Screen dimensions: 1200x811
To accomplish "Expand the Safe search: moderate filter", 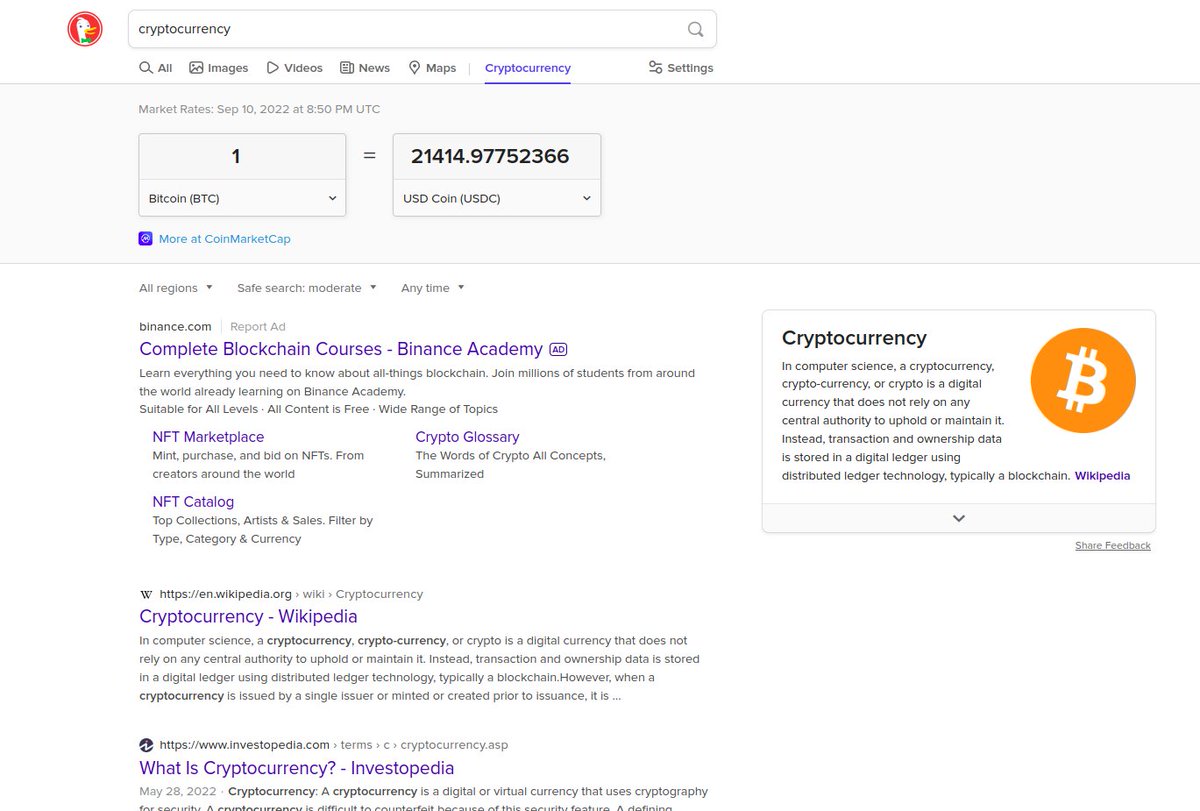I will click(x=307, y=288).
